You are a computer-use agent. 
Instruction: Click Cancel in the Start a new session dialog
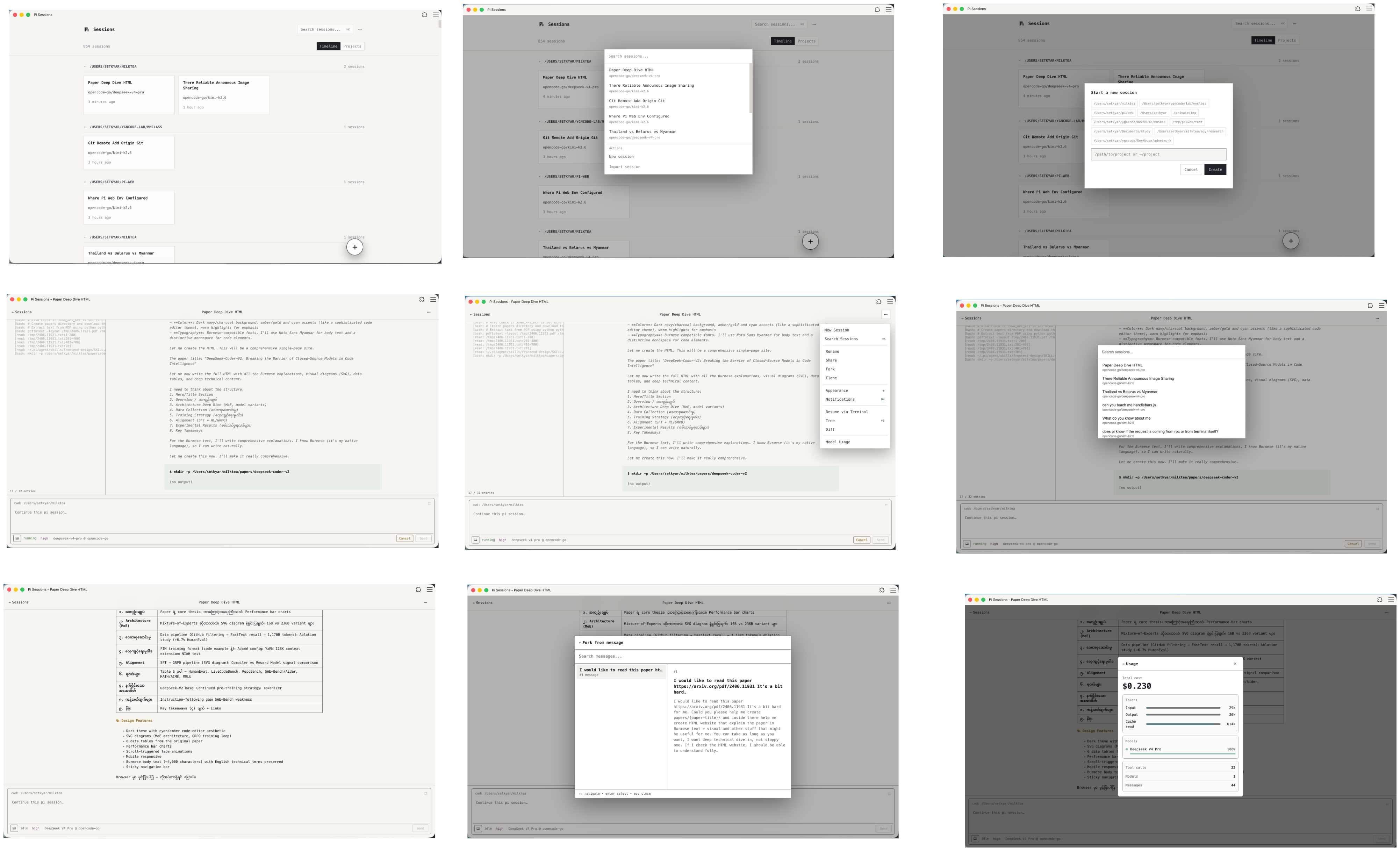[1191, 170]
